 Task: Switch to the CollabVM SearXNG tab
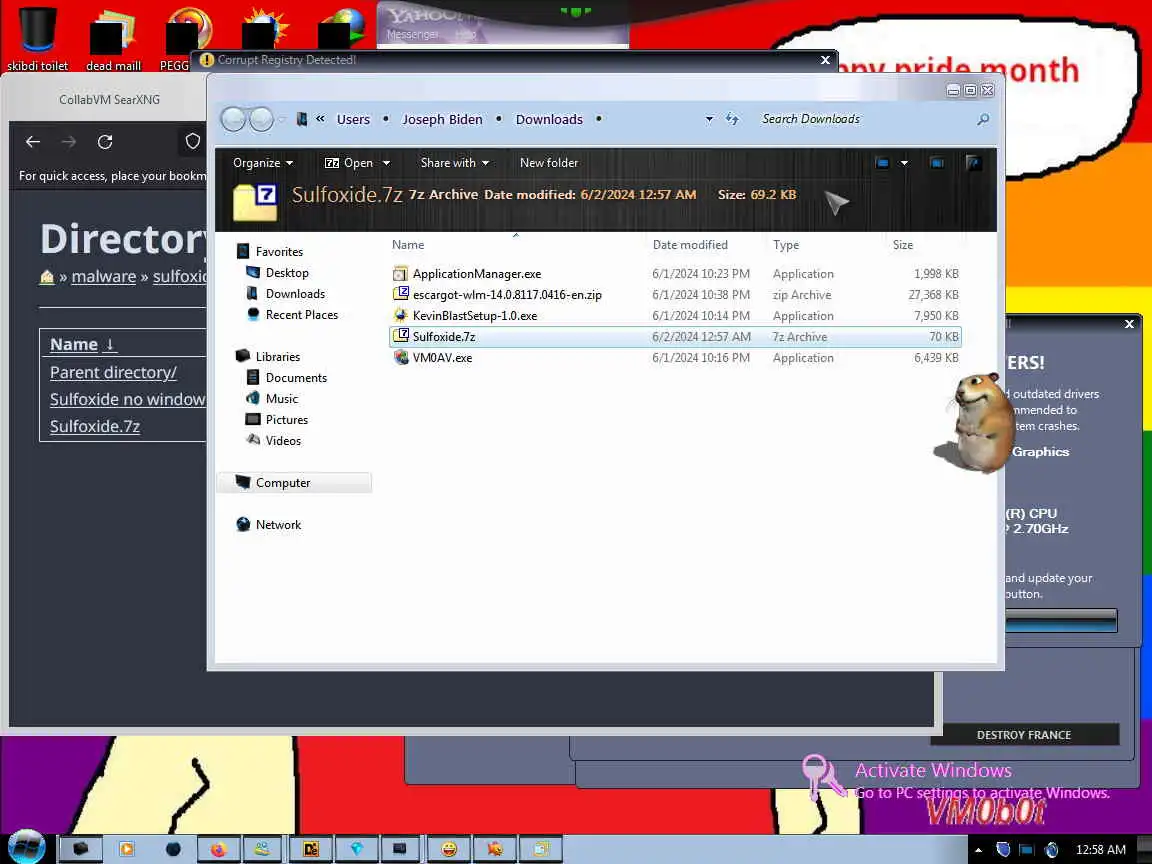tap(109, 99)
